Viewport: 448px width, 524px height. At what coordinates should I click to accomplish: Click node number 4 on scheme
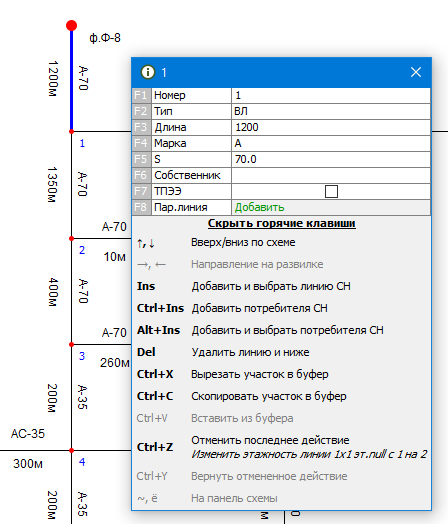tap(82, 462)
